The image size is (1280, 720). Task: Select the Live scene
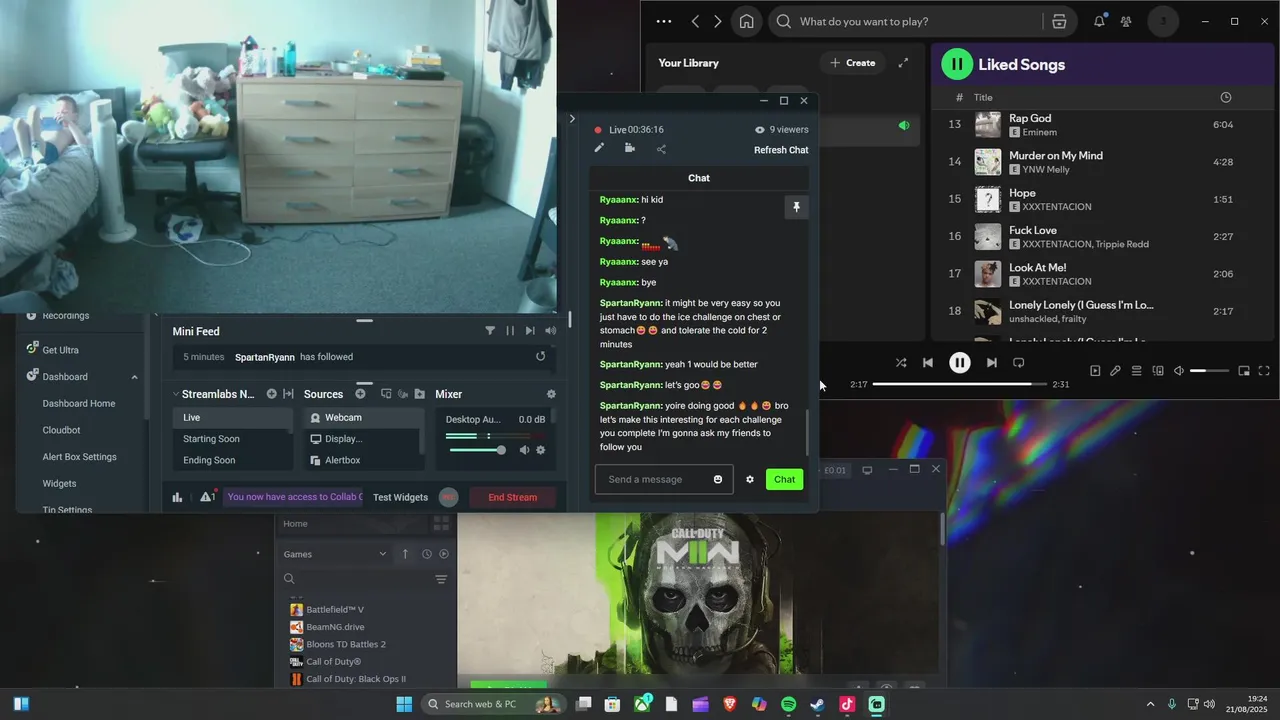click(x=232, y=417)
